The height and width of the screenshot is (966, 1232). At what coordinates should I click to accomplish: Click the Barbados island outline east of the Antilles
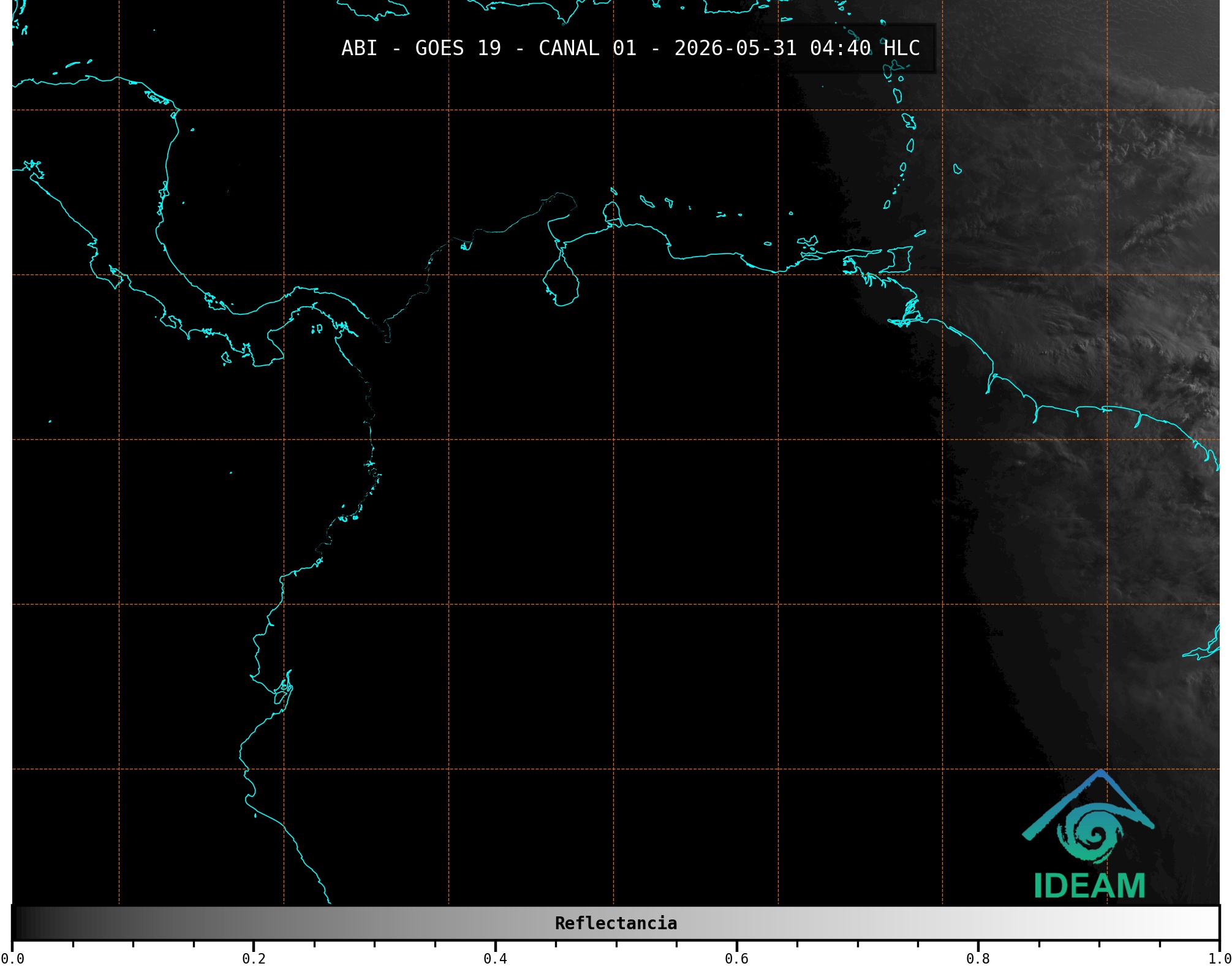(x=958, y=169)
